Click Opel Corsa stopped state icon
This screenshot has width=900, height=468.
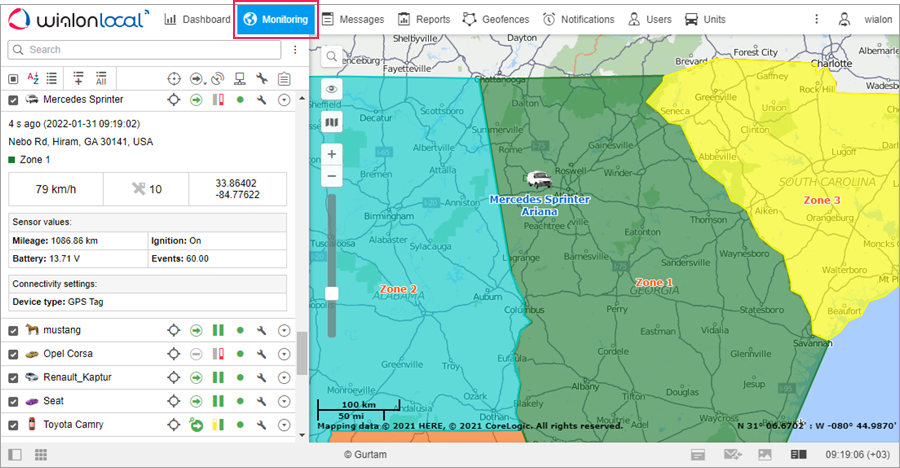point(196,354)
